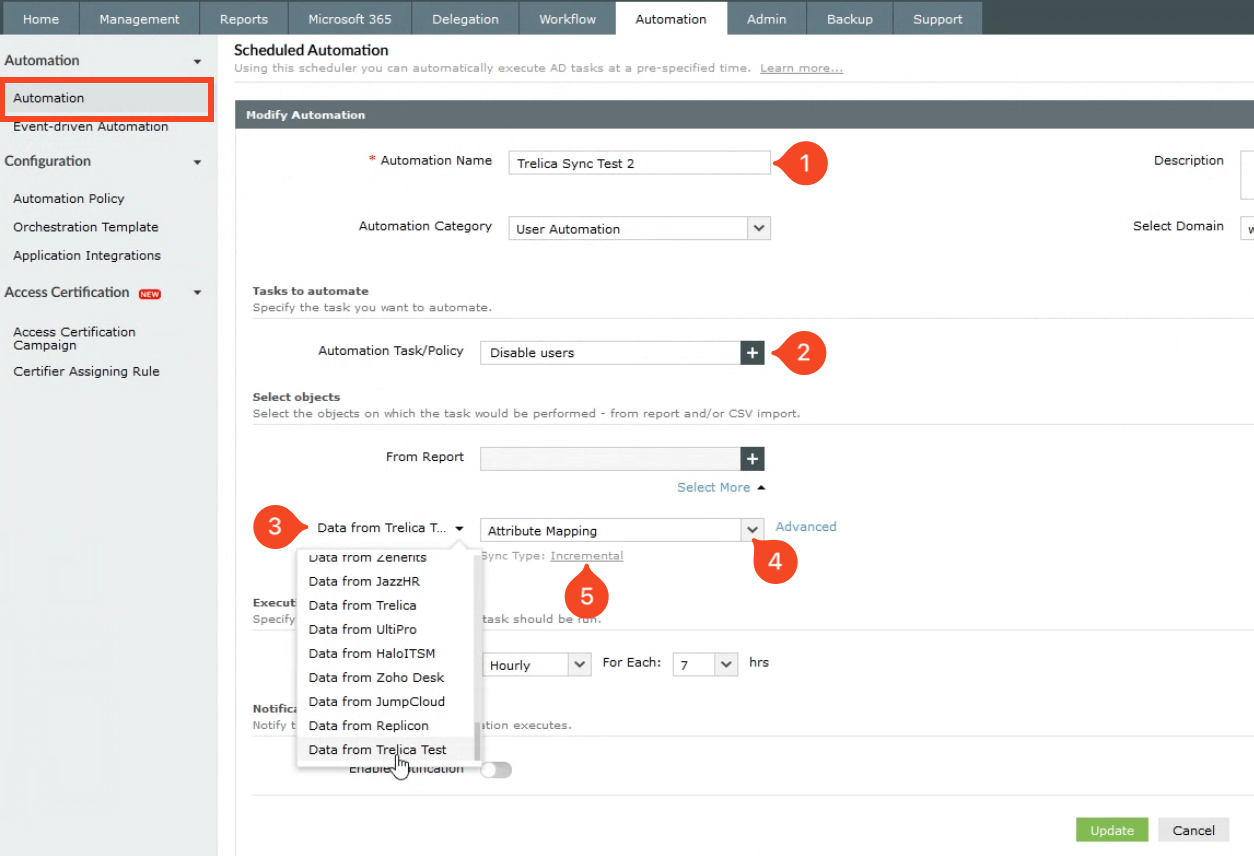Click the Automation Name input field
This screenshot has width=1254, height=856.
point(639,163)
